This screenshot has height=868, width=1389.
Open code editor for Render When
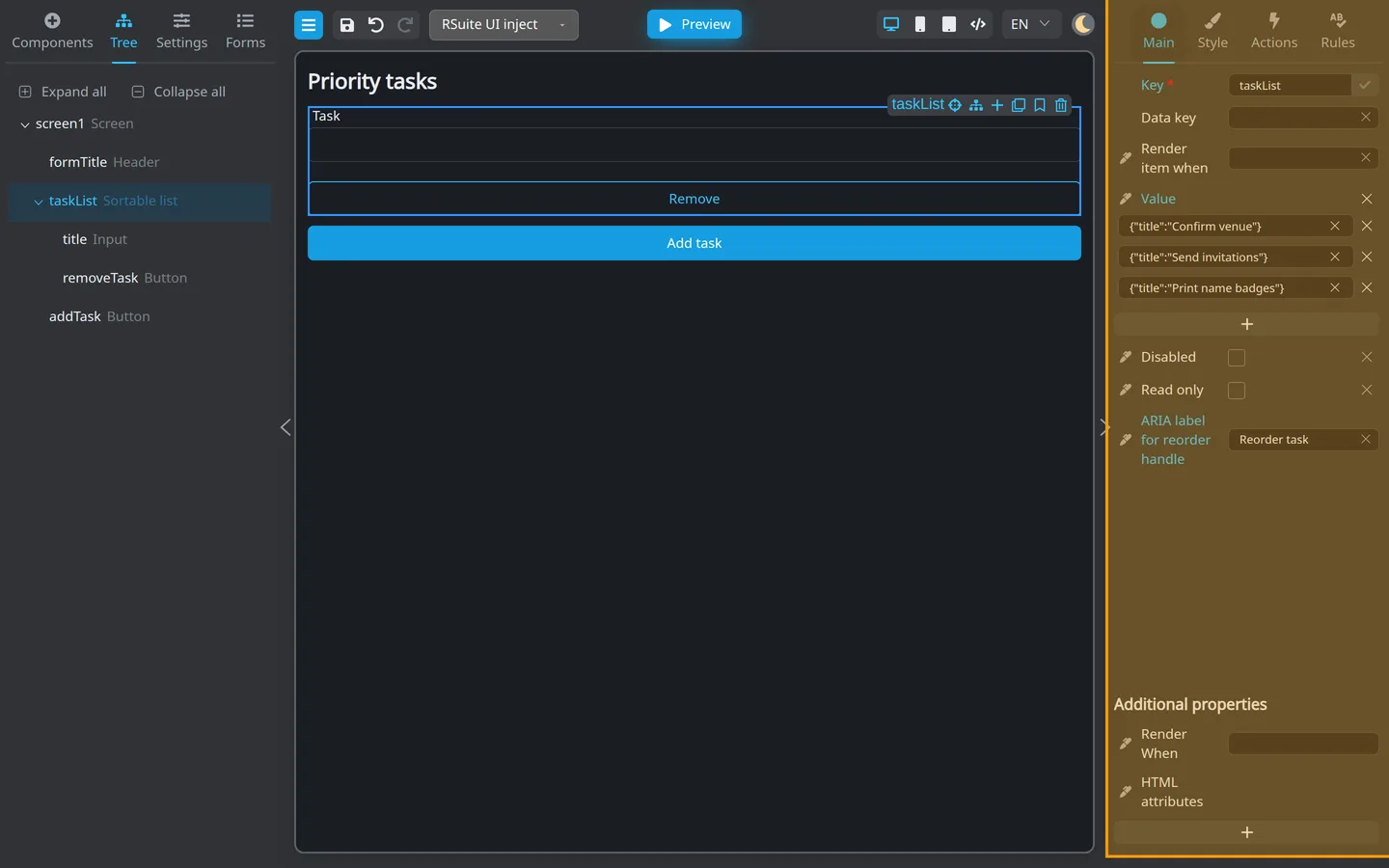1126,744
